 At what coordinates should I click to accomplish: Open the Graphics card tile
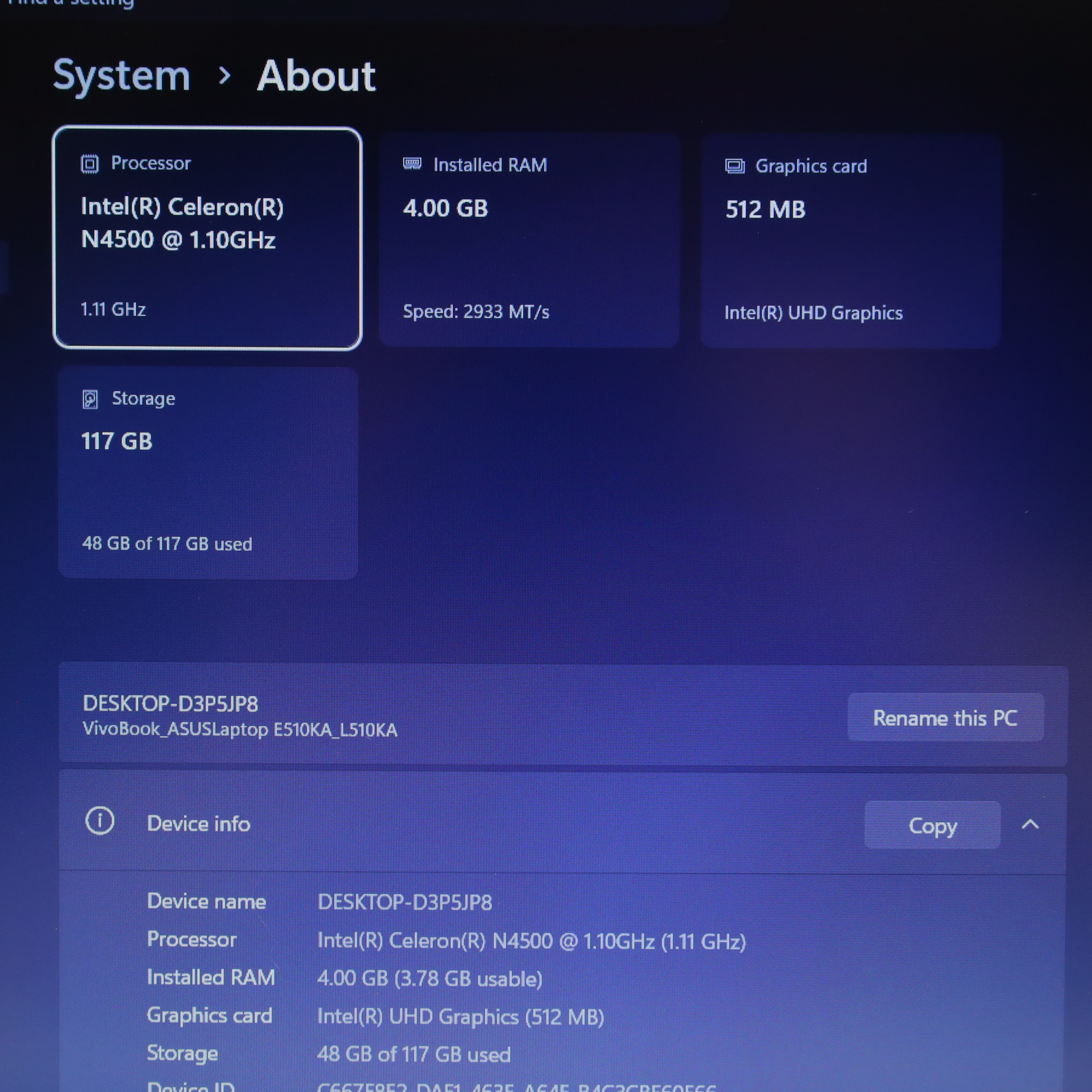click(850, 242)
